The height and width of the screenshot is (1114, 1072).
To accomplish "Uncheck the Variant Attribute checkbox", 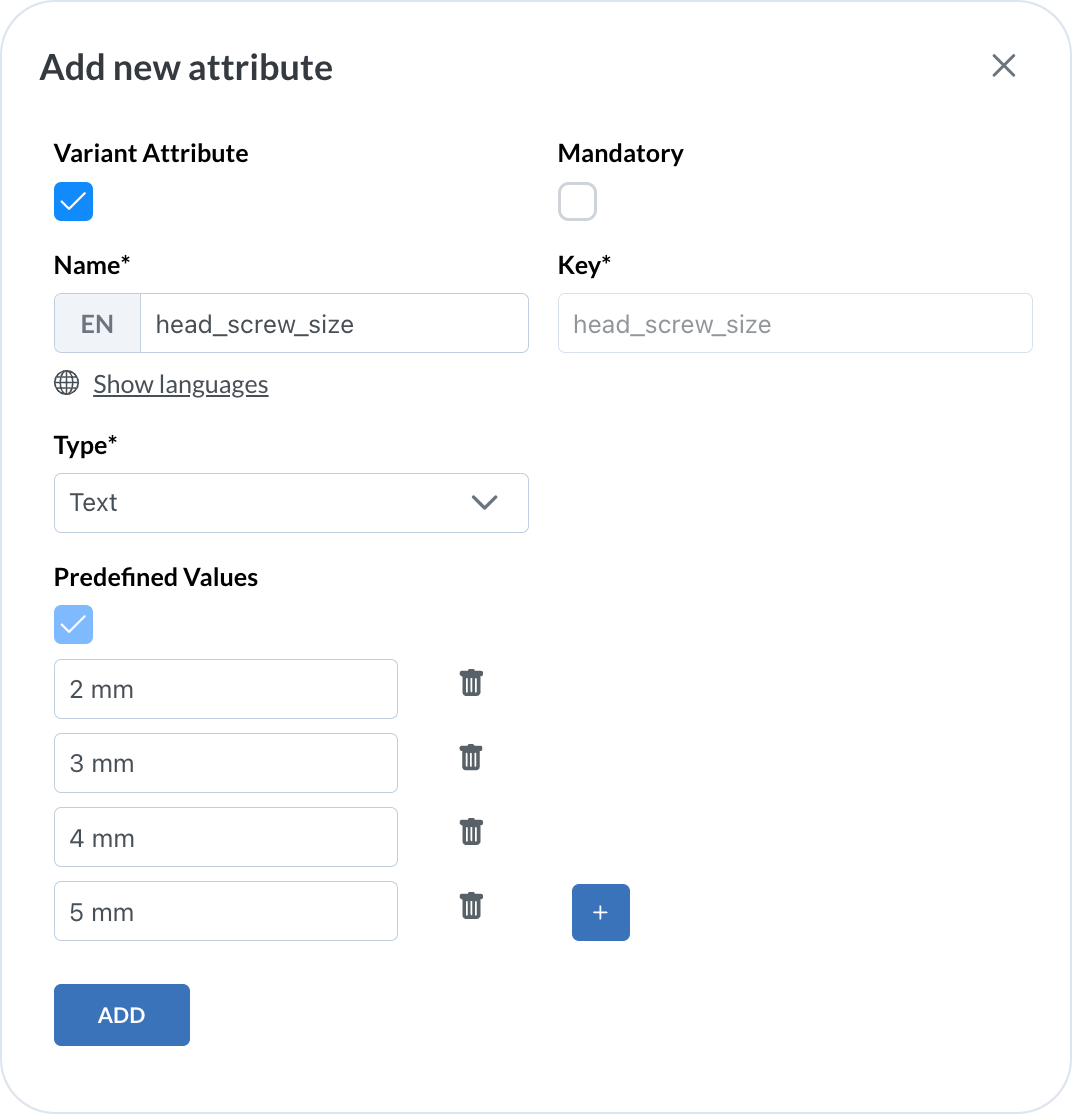I will [73, 201].
